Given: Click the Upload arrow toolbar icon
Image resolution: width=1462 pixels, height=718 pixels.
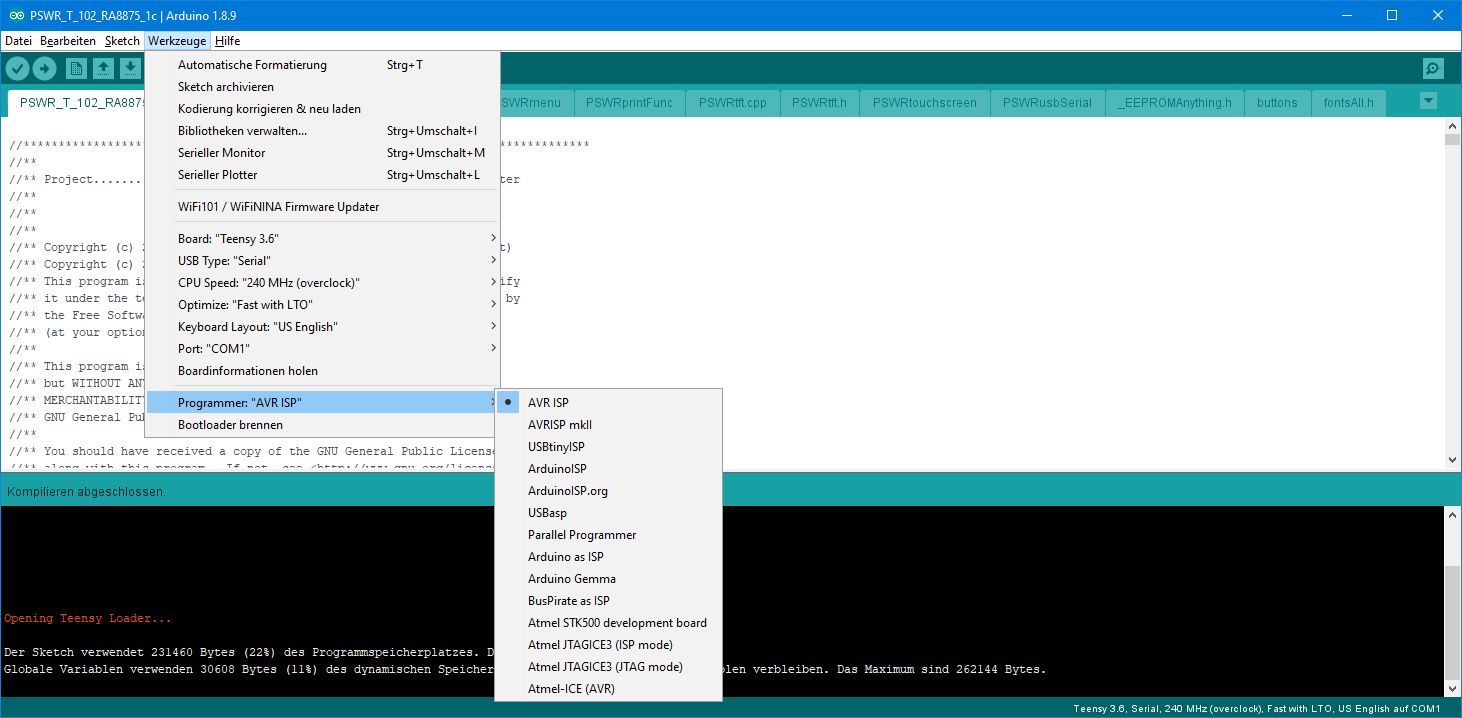Looking at the screenshot, I should tap(45, 68).
